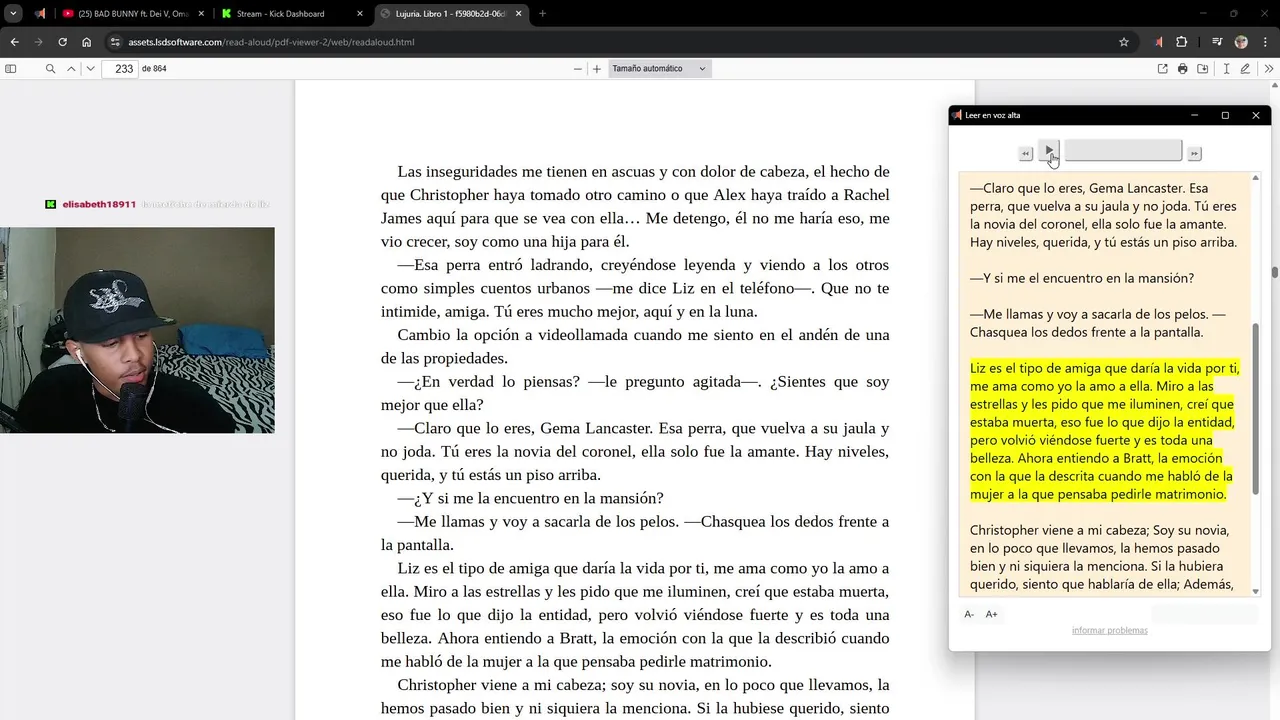The height and width of the screenshot is (720, 1280).
Task: Click '—Y si me el encuentro en la mansión?' line
Action: [x=1082, y=278]
